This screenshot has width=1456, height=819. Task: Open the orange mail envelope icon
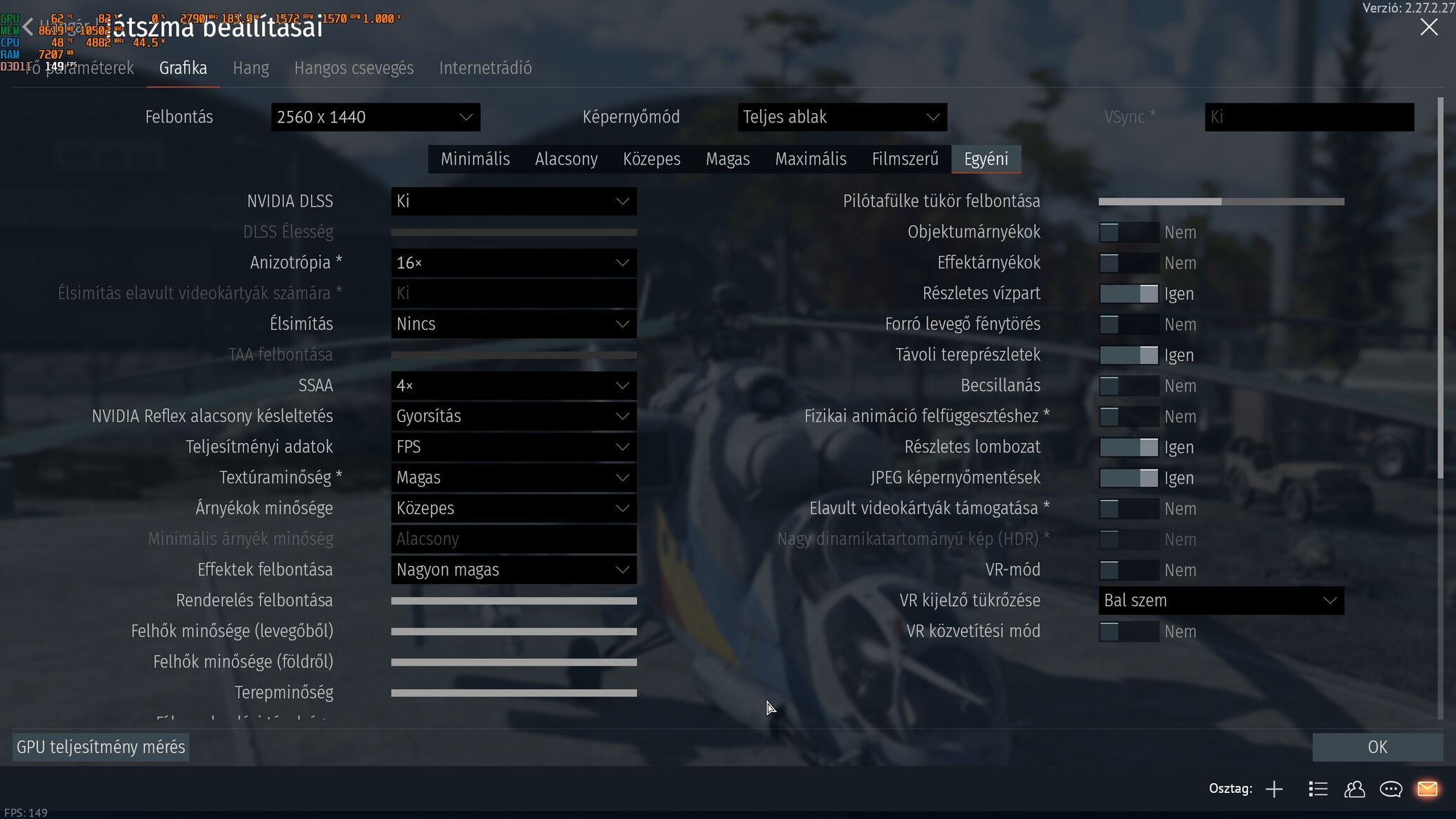pos(1427,789)
